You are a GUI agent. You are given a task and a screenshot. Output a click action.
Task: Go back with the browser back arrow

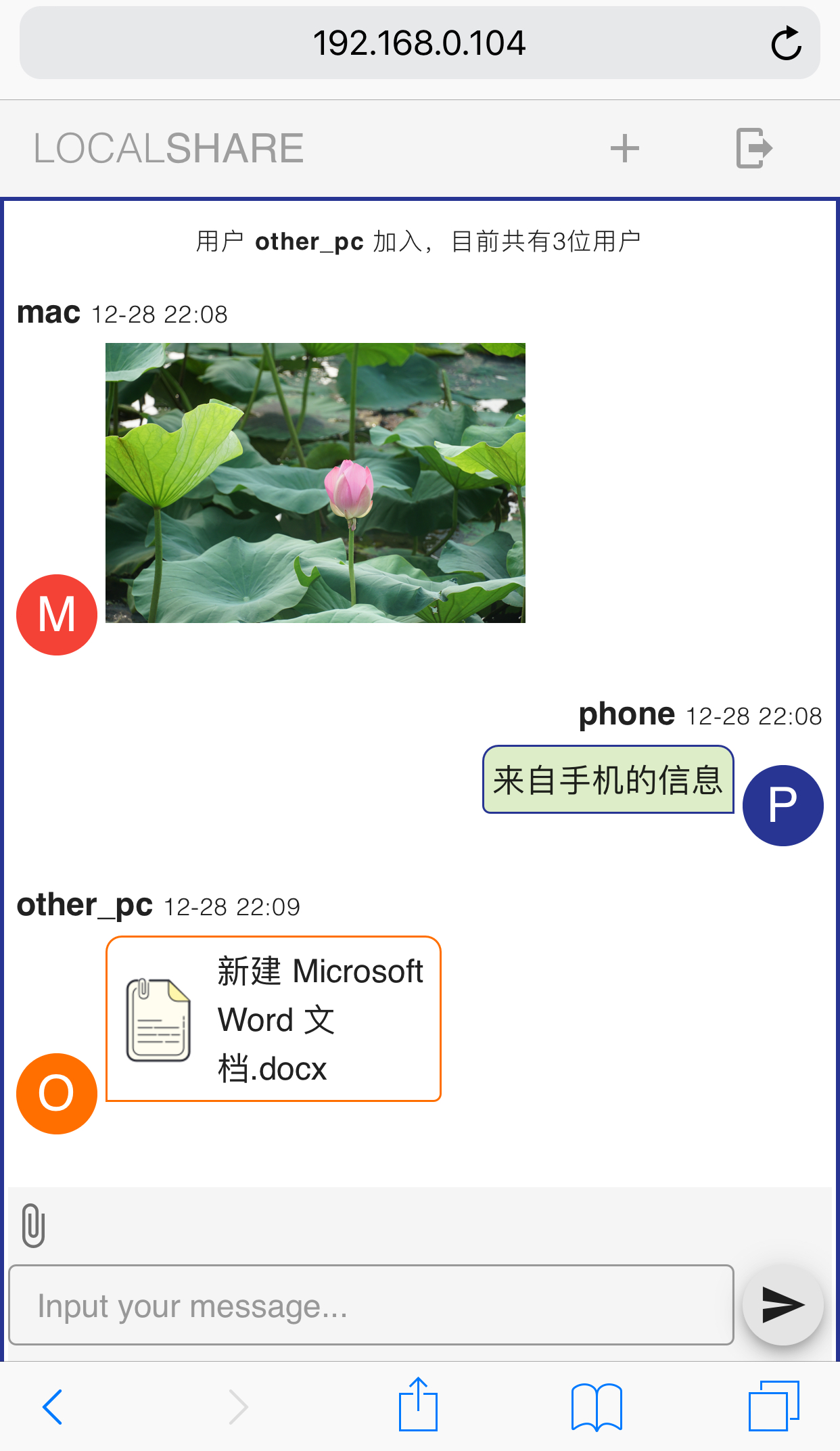(53, 1407)
